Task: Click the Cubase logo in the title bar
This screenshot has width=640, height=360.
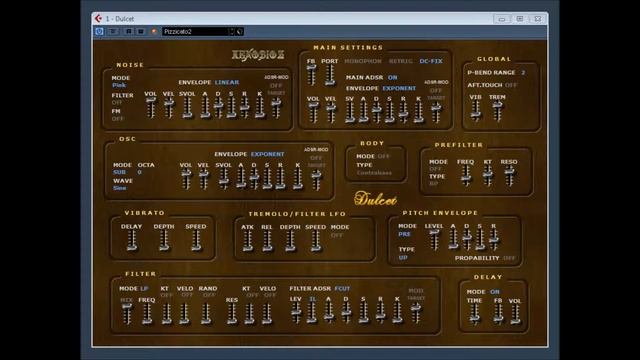Action: click(x=98, y=18)
